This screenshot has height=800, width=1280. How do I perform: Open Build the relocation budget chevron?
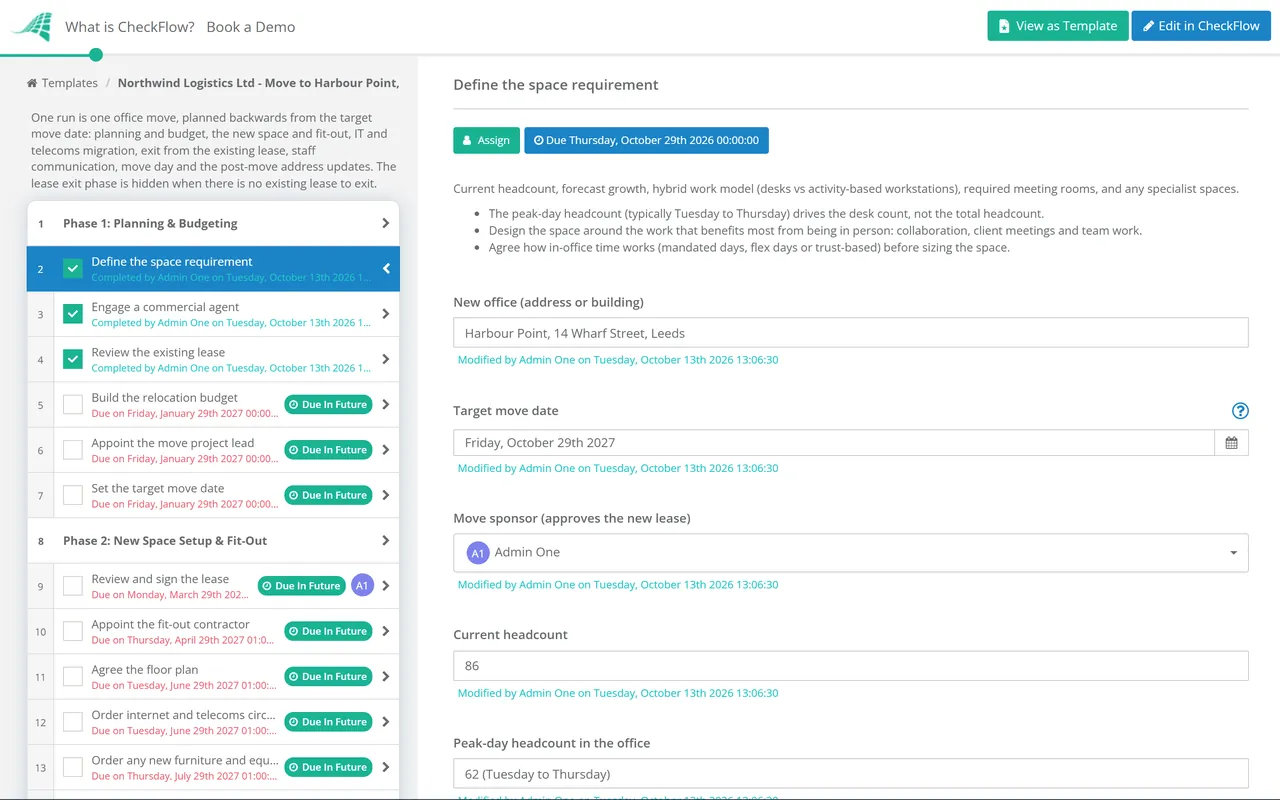pos(386,405)
